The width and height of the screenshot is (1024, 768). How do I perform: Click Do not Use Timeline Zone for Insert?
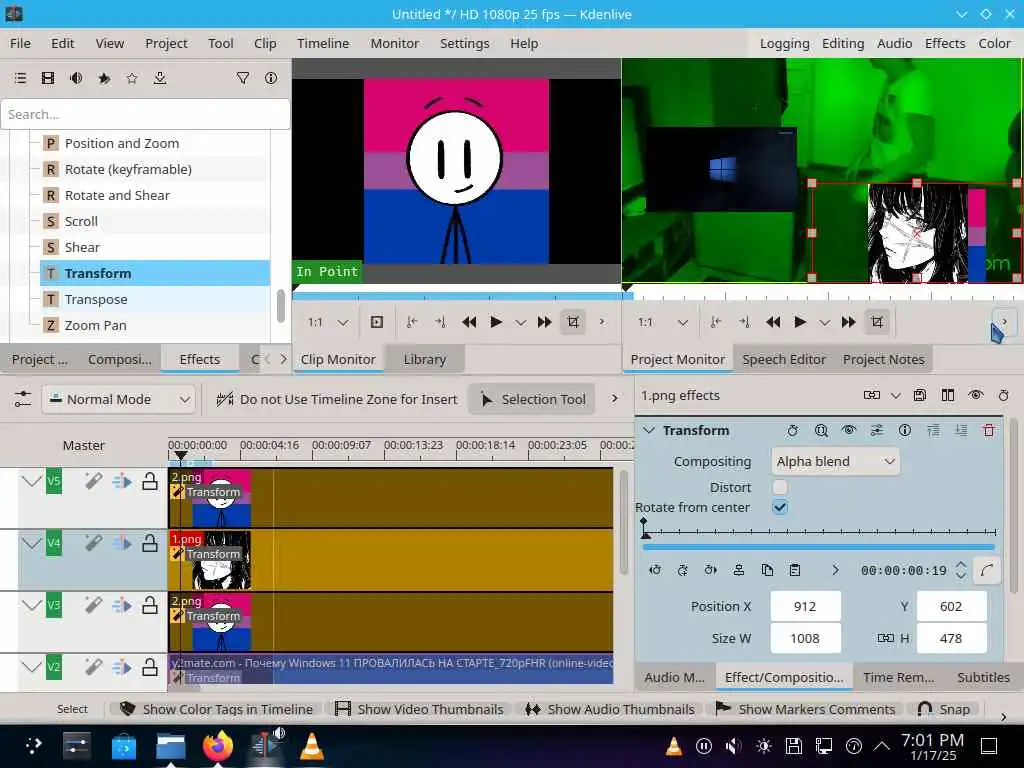point(337,399)
